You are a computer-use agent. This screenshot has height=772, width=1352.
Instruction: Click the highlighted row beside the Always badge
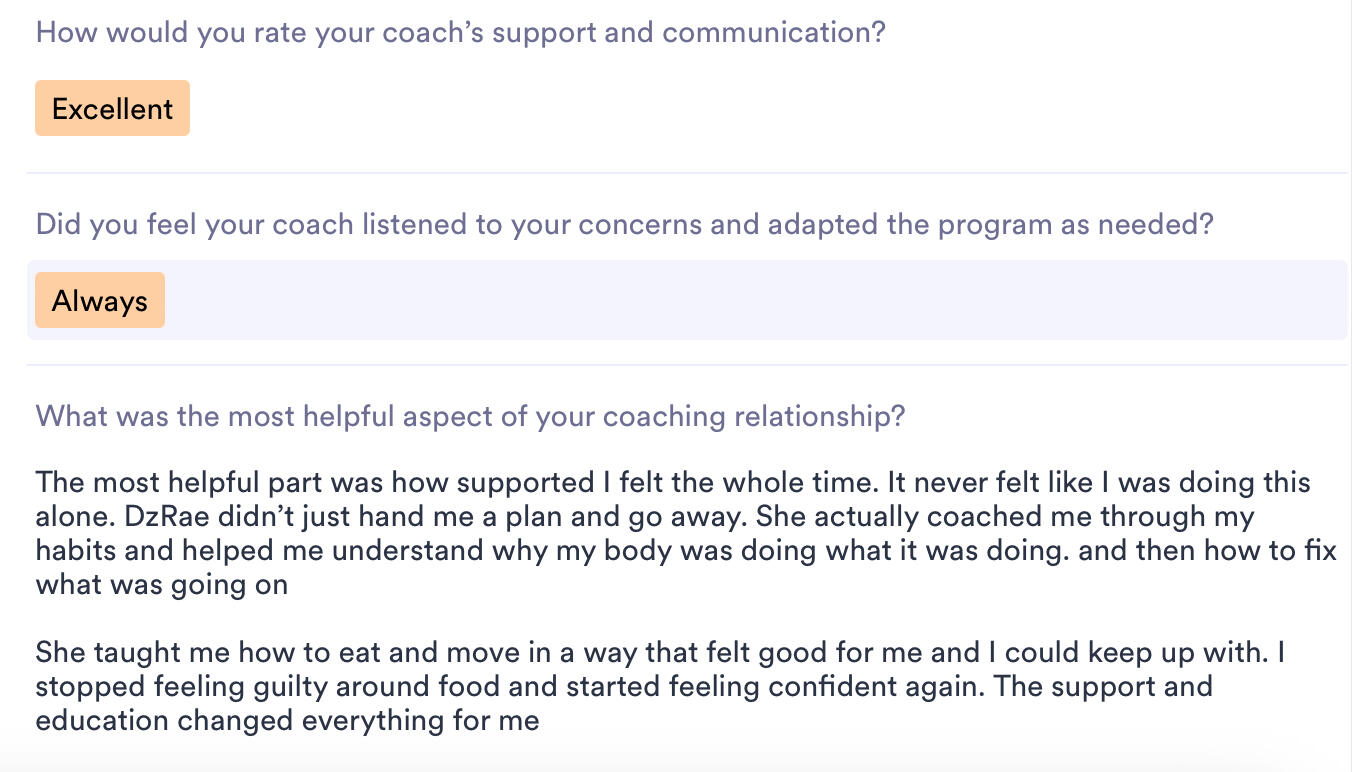[750, 301]
